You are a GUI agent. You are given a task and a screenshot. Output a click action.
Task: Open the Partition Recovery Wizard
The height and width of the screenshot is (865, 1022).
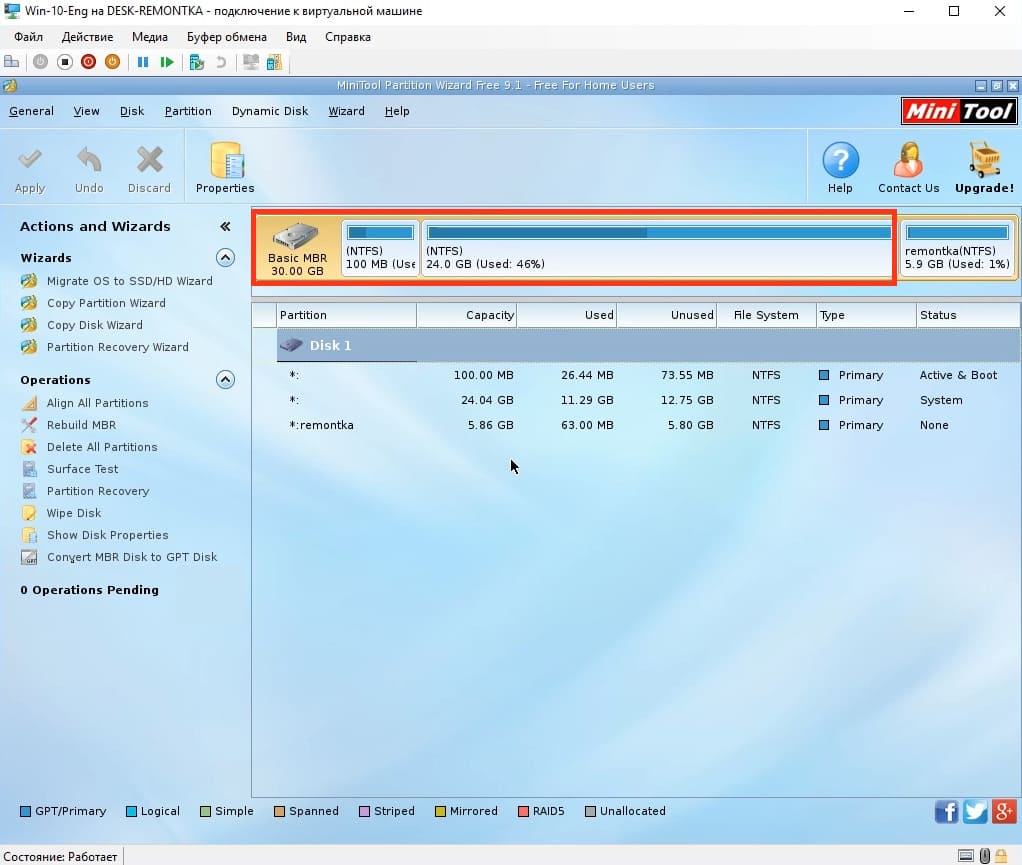coord(118,347)
